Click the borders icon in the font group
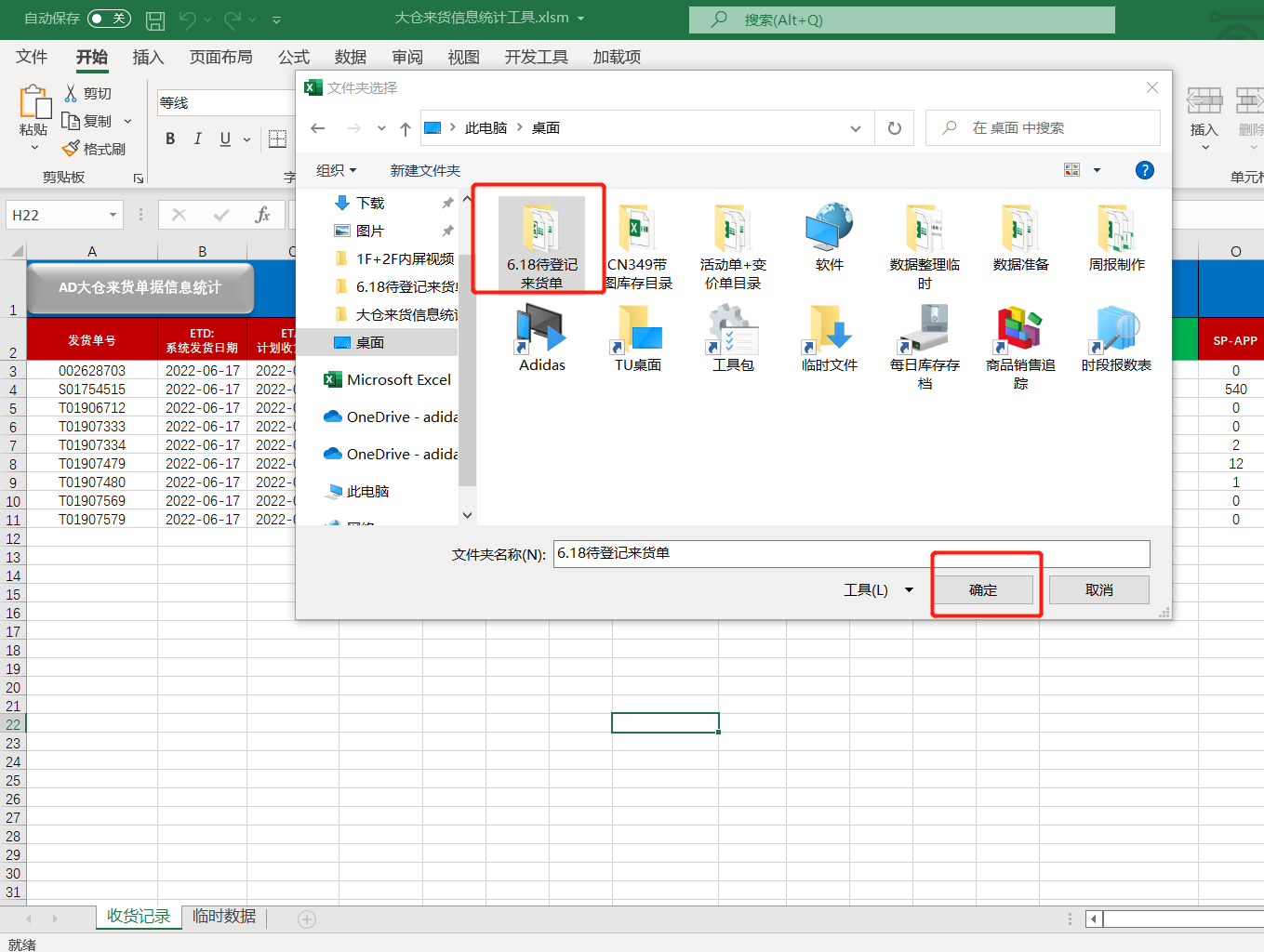The width and height of the screenshot is (1264, 952). [x=277, y=139]
